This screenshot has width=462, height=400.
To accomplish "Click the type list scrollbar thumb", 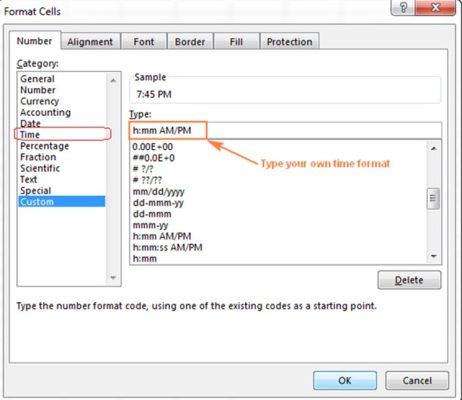I will (433, 199).
